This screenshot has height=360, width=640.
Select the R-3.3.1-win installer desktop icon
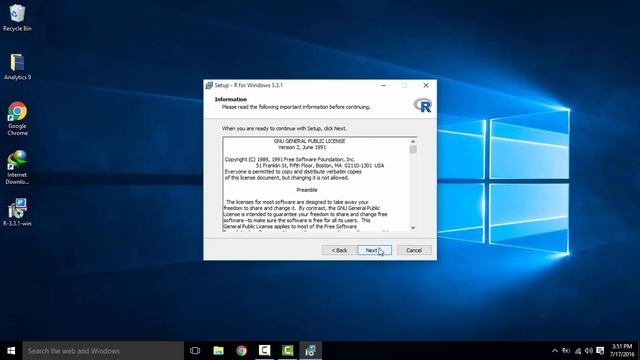17,212
